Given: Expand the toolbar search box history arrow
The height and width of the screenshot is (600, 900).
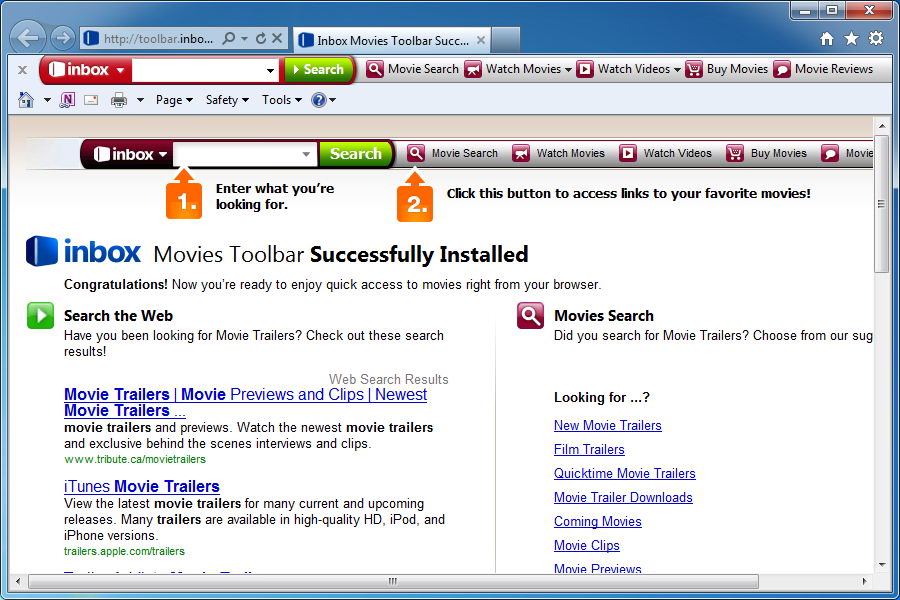Looking at the screenshot, I should coord(270,71).
